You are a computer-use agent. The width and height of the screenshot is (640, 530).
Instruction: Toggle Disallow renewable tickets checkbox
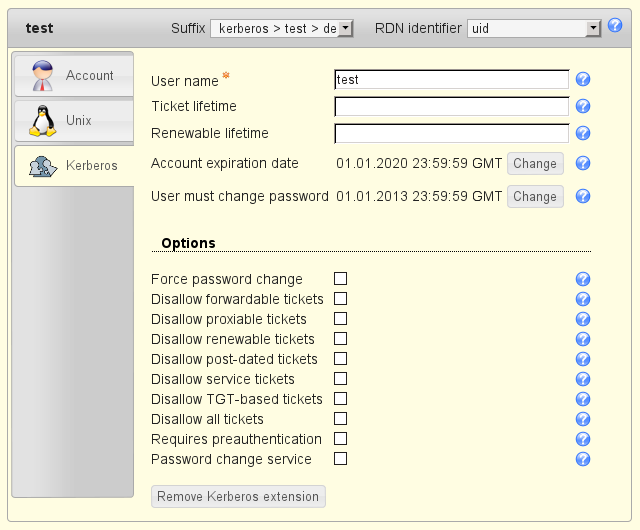click(x=340, y=339)
